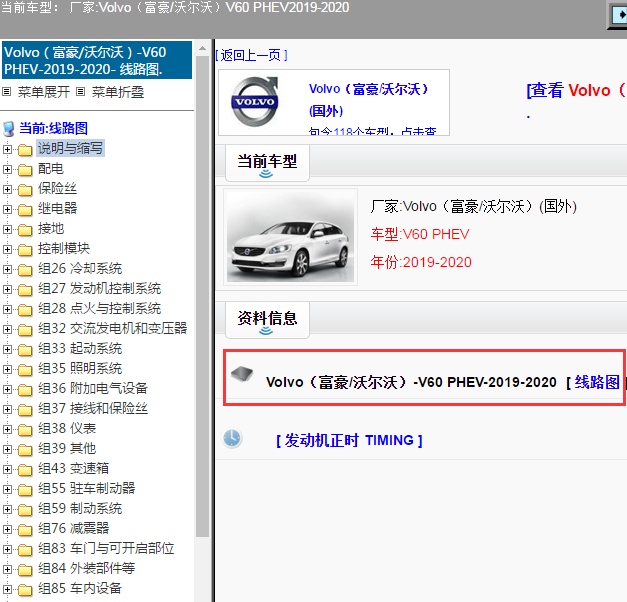Expand the 配电 tree node

coord(7,169)
